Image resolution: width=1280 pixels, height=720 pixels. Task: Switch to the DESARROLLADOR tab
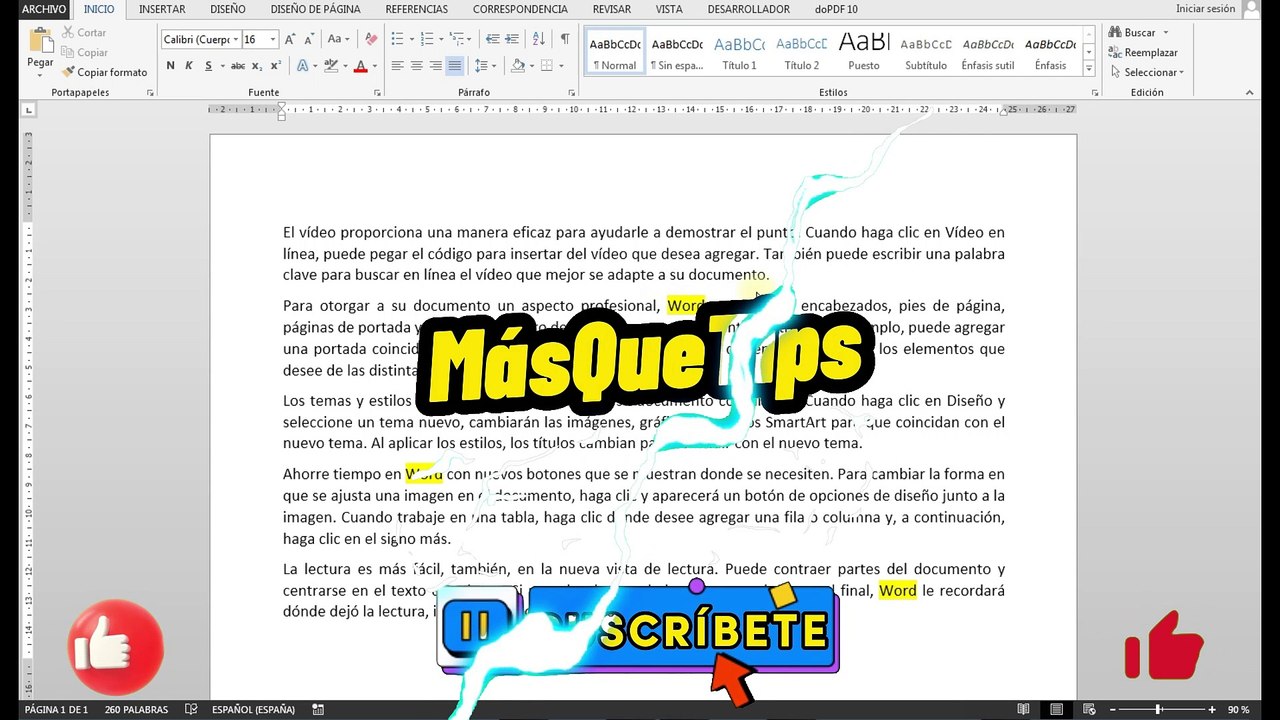748,9
